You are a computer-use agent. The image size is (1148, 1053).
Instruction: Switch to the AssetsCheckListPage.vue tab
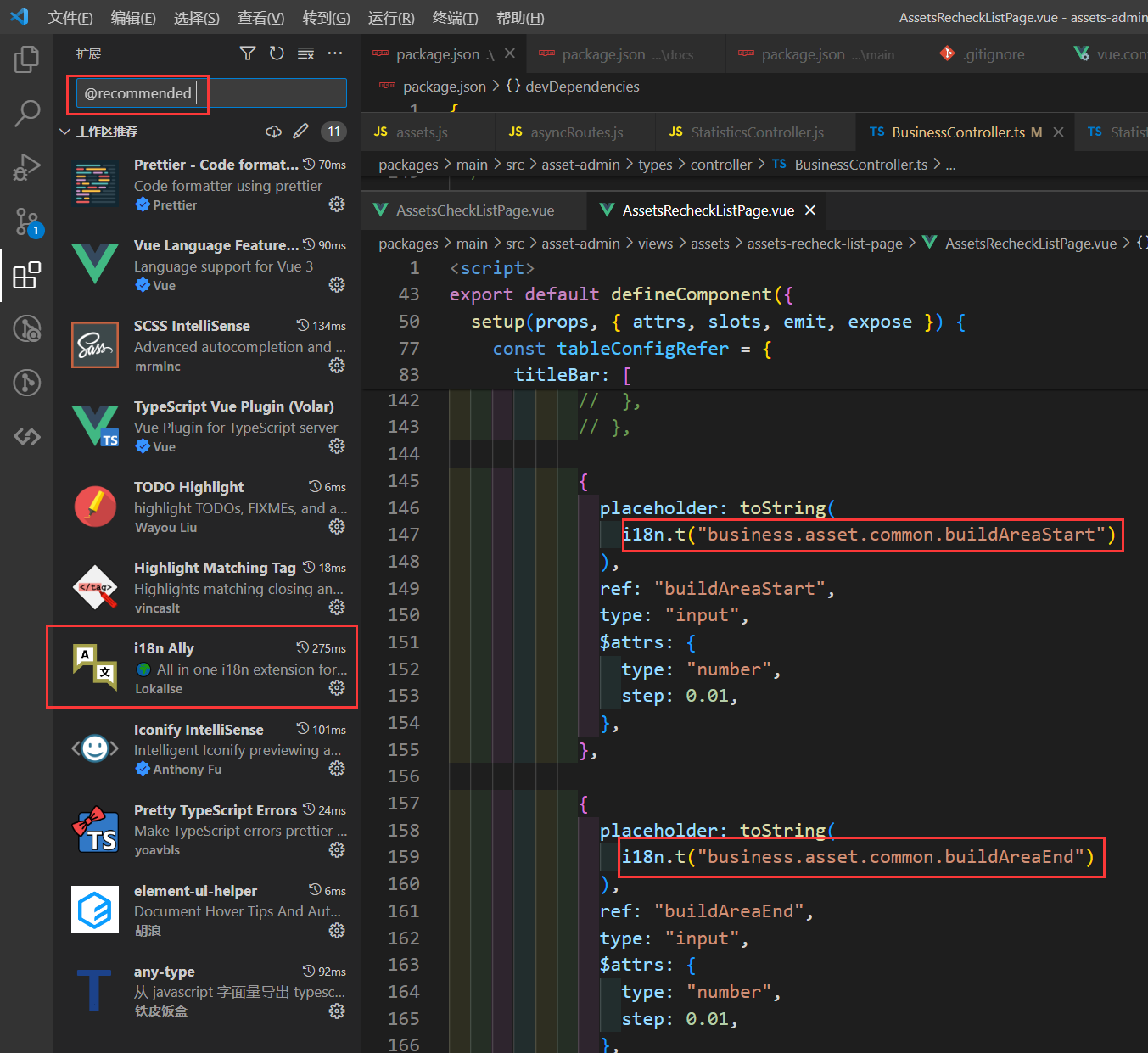coord(473,210)
